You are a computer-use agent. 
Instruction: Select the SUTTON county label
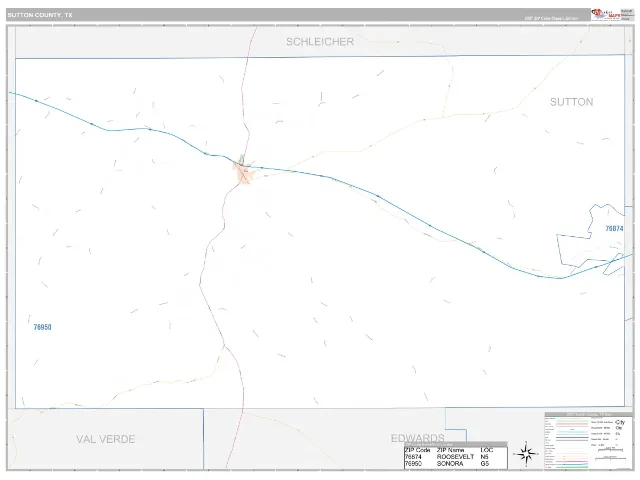[x=571, y=102]
